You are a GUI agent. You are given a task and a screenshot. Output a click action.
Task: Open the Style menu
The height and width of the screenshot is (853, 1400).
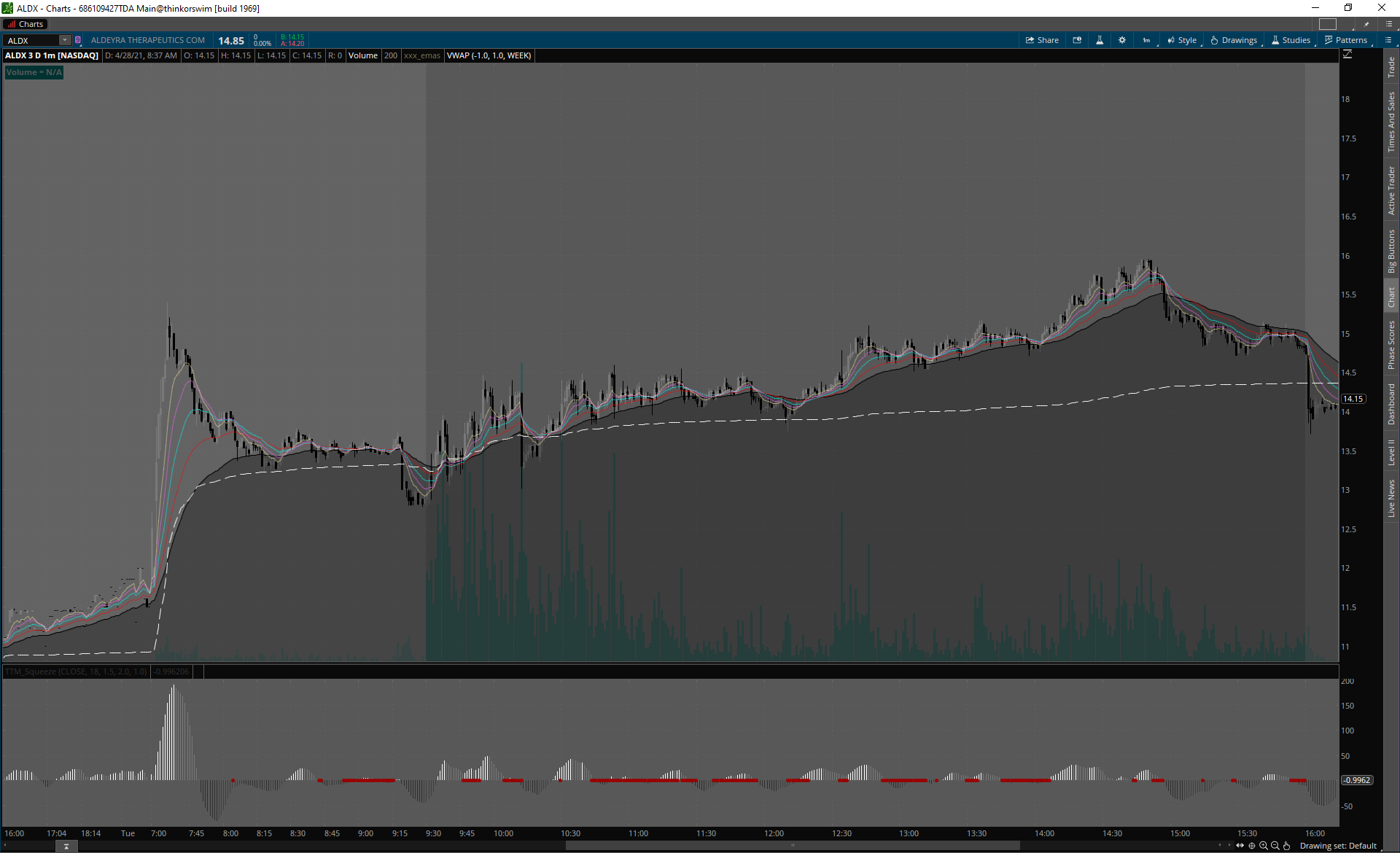(x=1182, y=40)
